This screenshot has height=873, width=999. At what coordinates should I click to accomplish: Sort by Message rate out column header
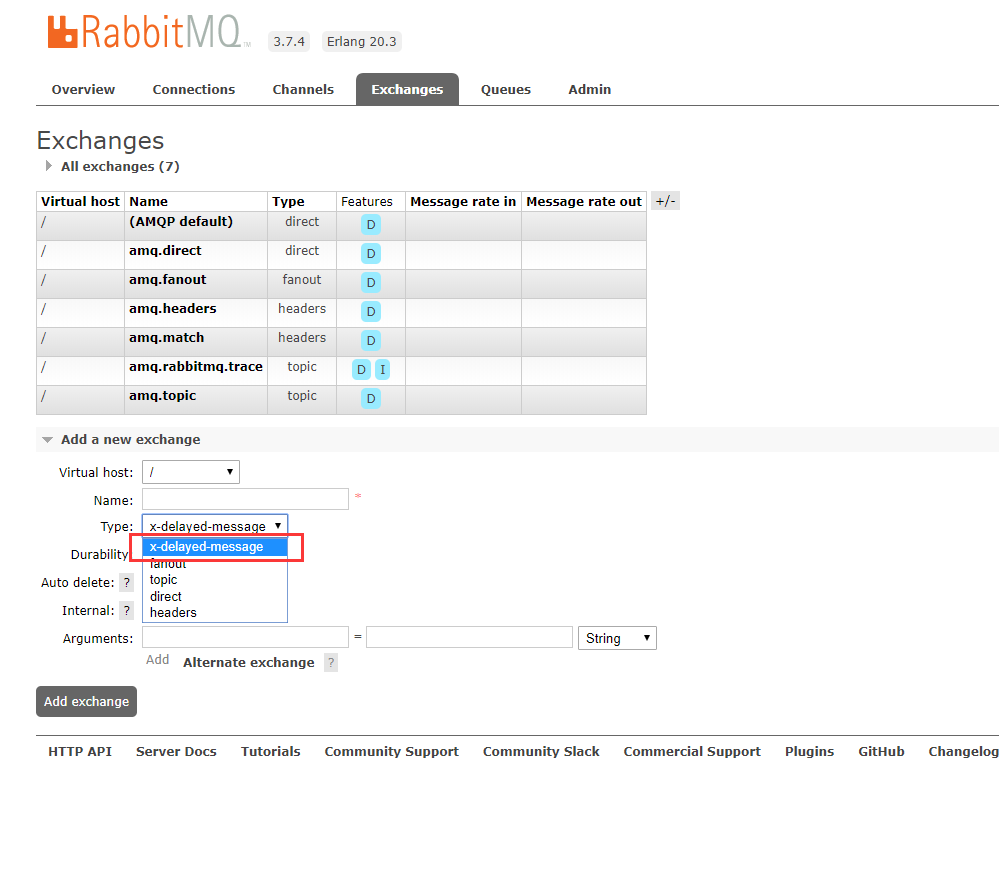click(584, 201)
